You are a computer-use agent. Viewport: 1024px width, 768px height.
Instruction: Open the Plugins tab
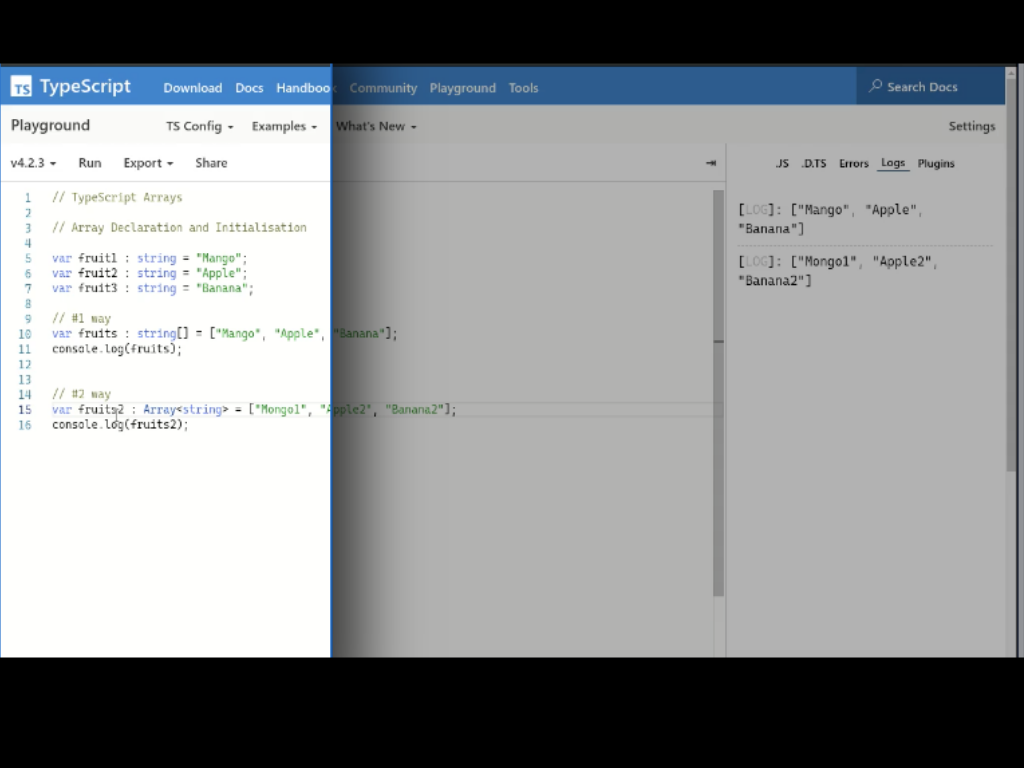(x=935, y=163)
